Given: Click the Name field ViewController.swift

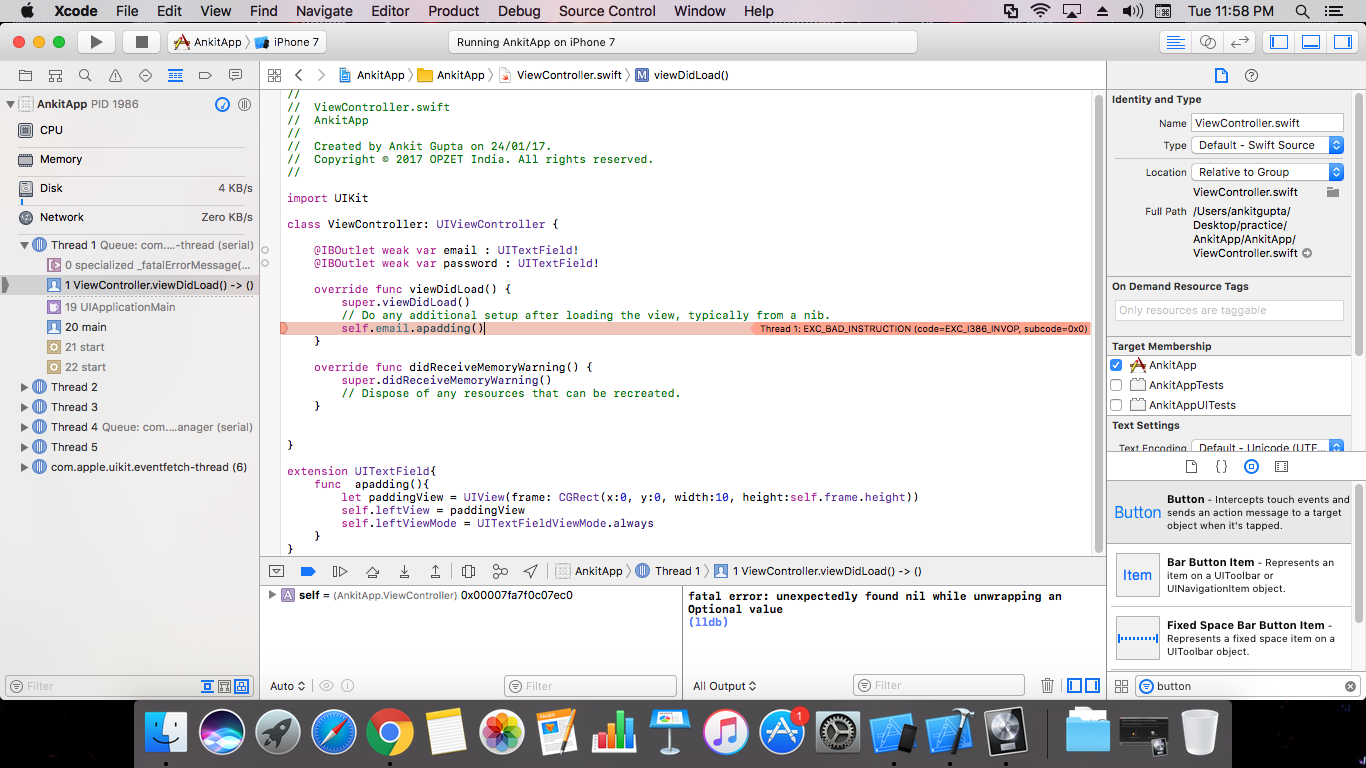Looking at the screenshot, I should [1267, 123].
